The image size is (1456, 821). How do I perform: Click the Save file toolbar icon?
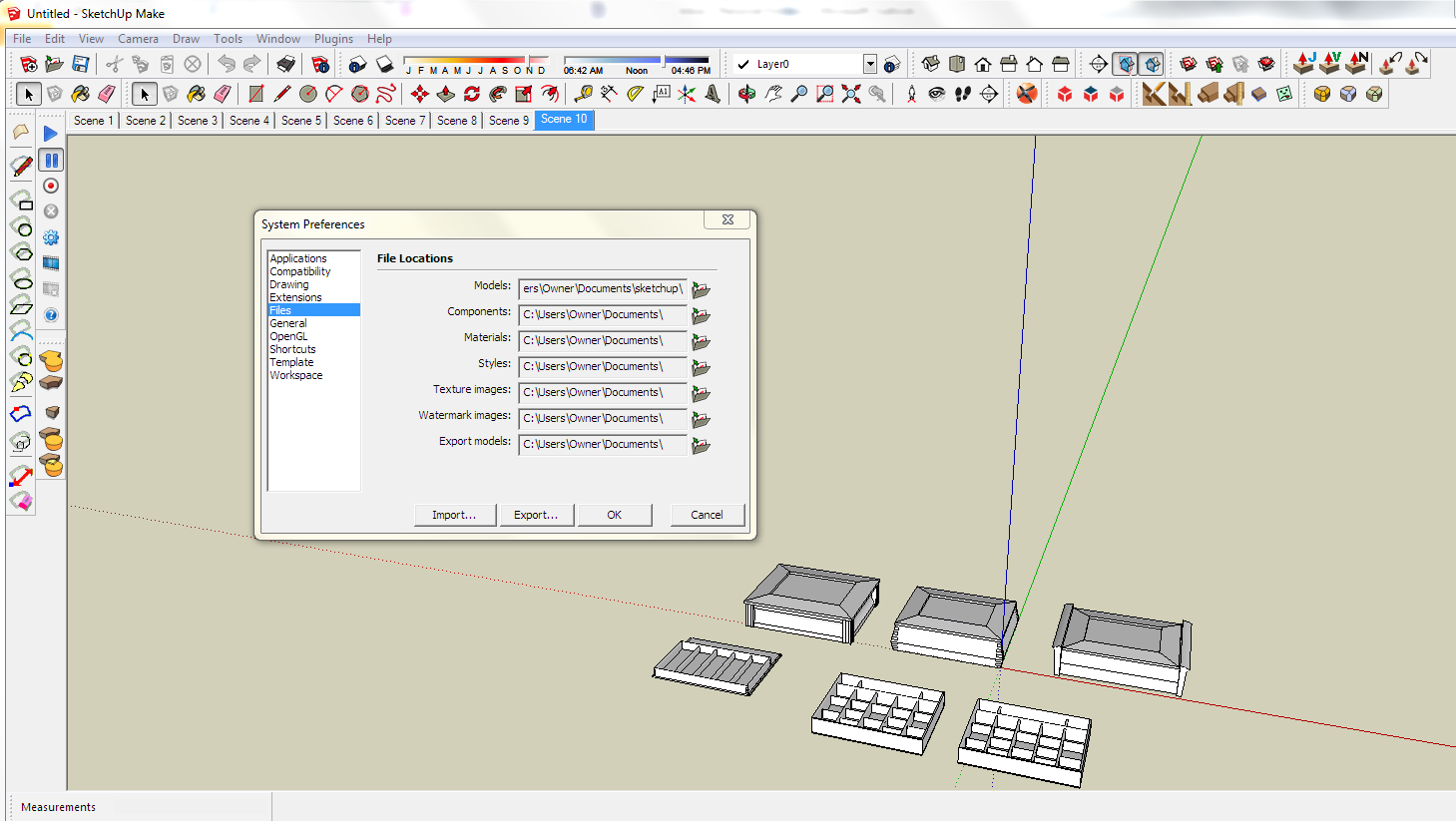coord(81,64)
